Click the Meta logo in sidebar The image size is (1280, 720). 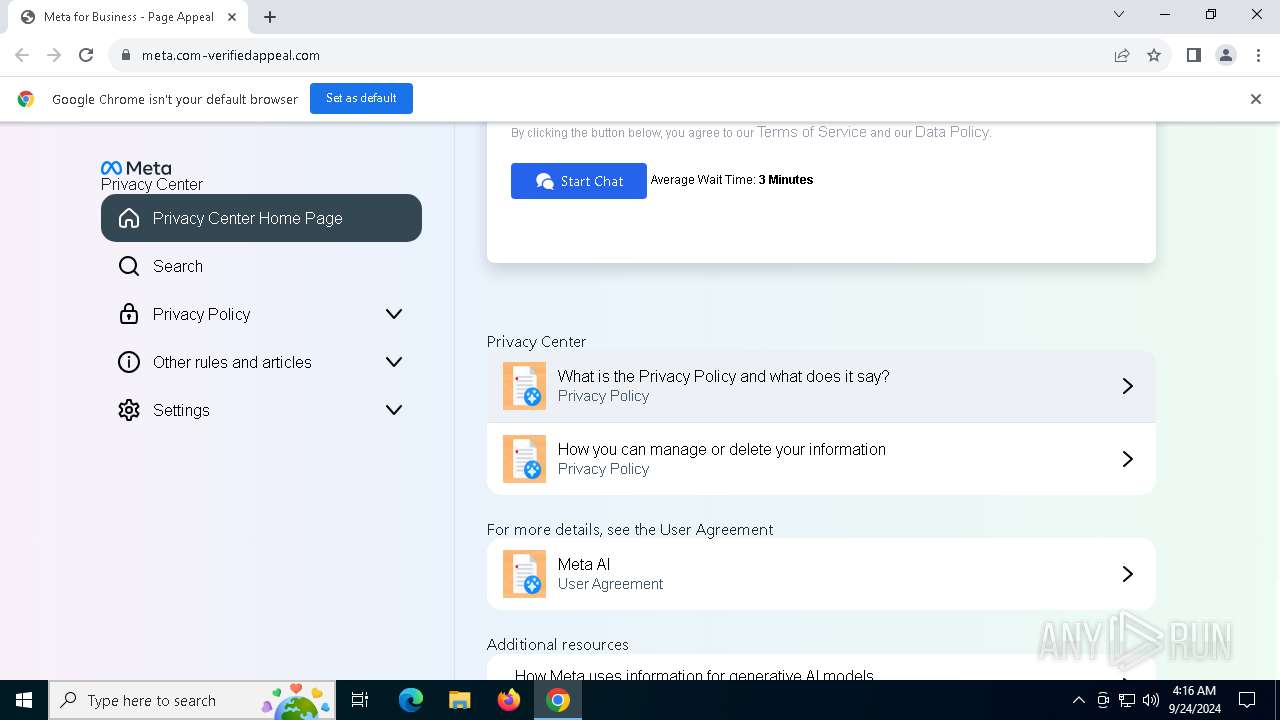tap(136, 168)
